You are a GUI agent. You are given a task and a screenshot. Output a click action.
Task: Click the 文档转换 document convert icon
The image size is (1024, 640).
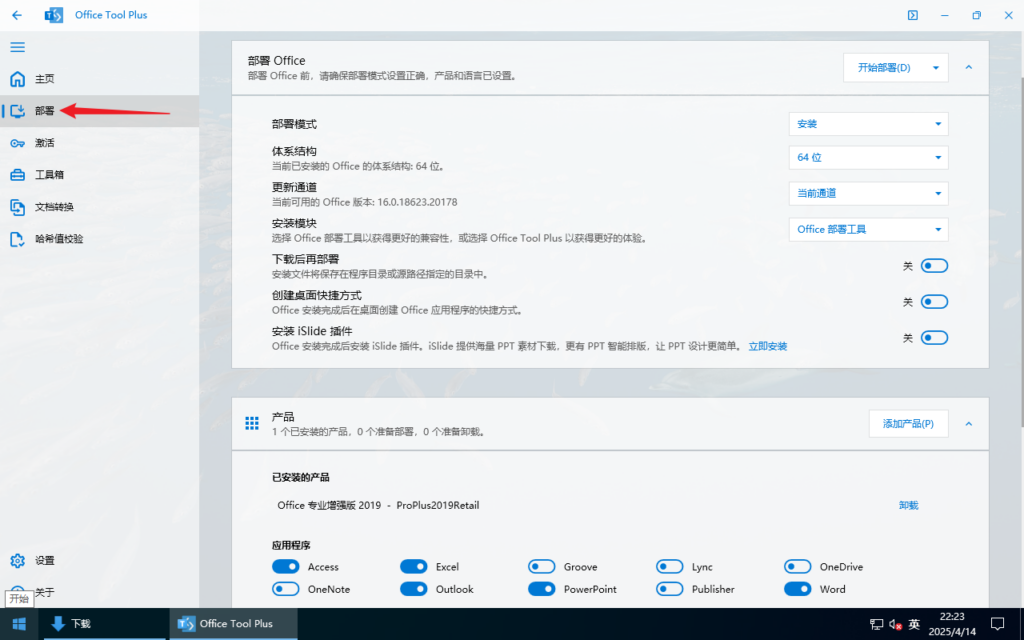click(18, 207)
